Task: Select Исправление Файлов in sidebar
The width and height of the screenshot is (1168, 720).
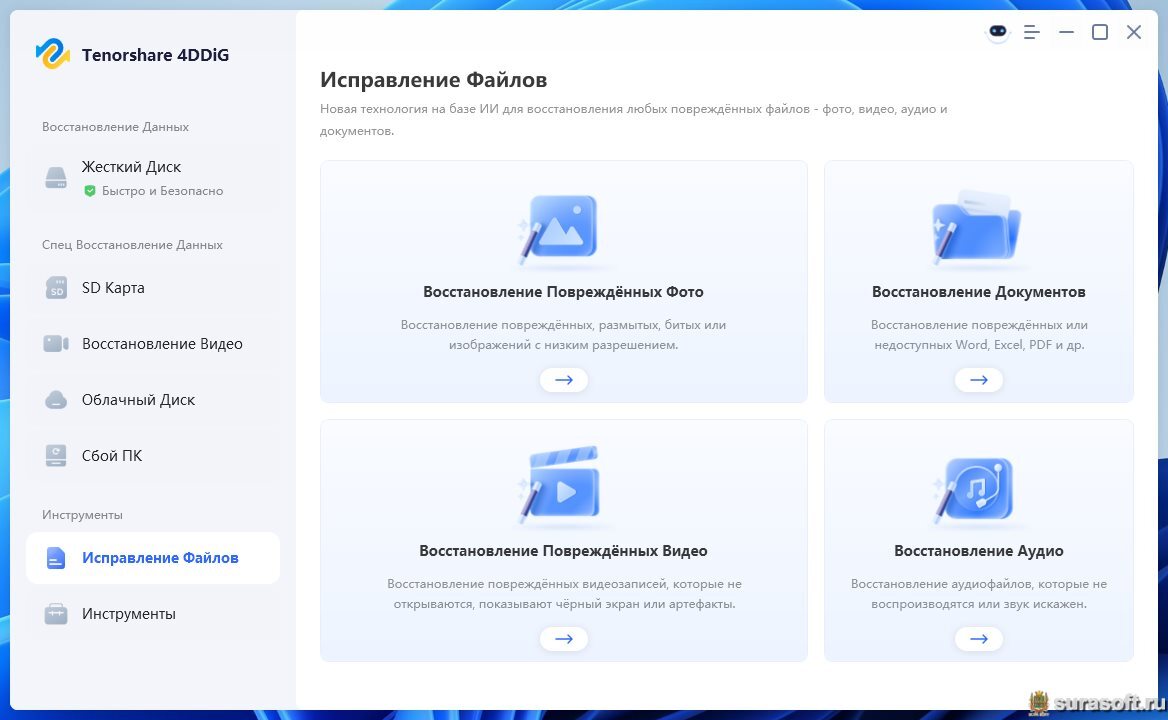Action: click(x=153, y=558)
